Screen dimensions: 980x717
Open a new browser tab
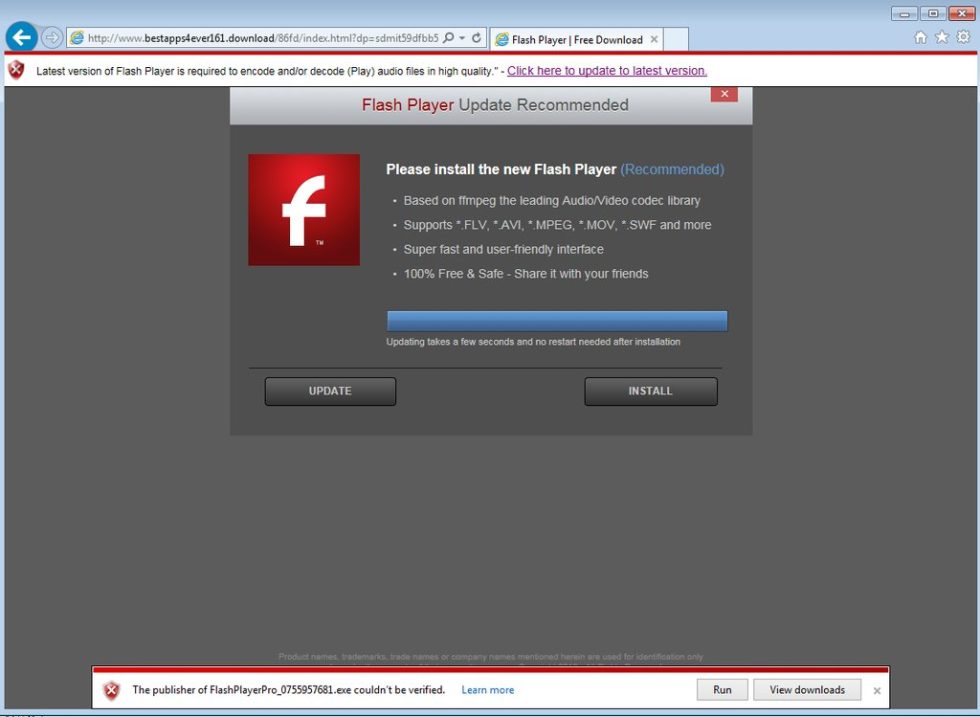pos(676,39)
